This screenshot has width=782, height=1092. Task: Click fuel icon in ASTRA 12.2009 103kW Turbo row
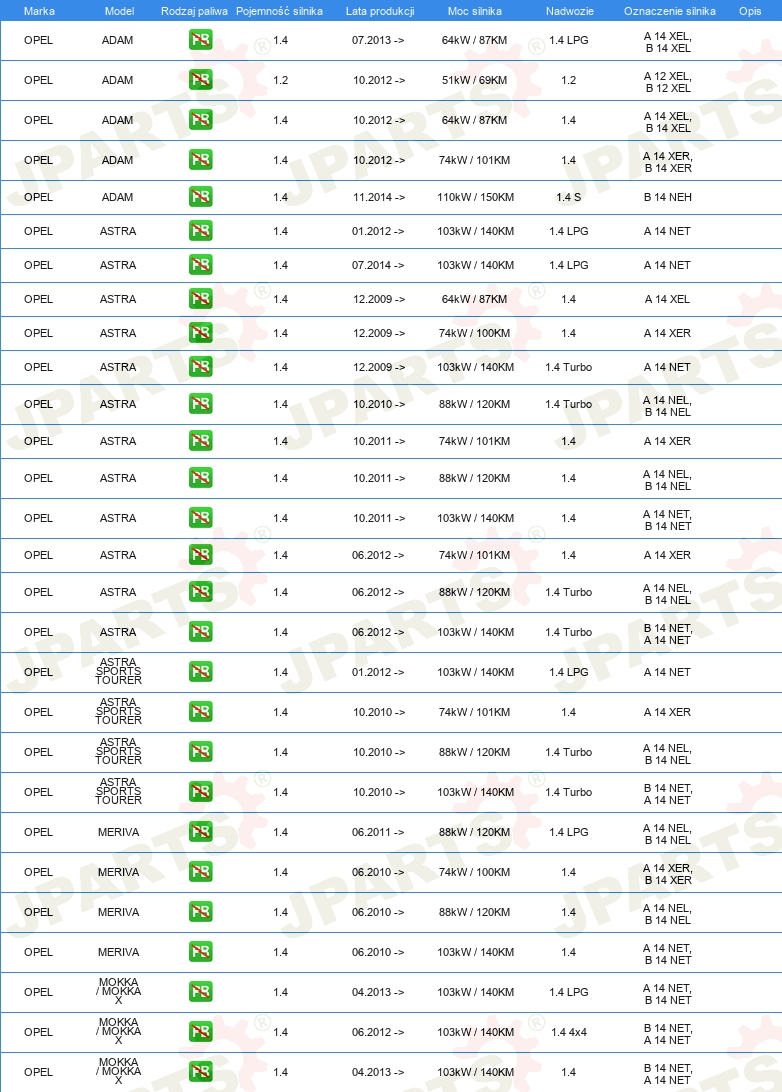201,367
